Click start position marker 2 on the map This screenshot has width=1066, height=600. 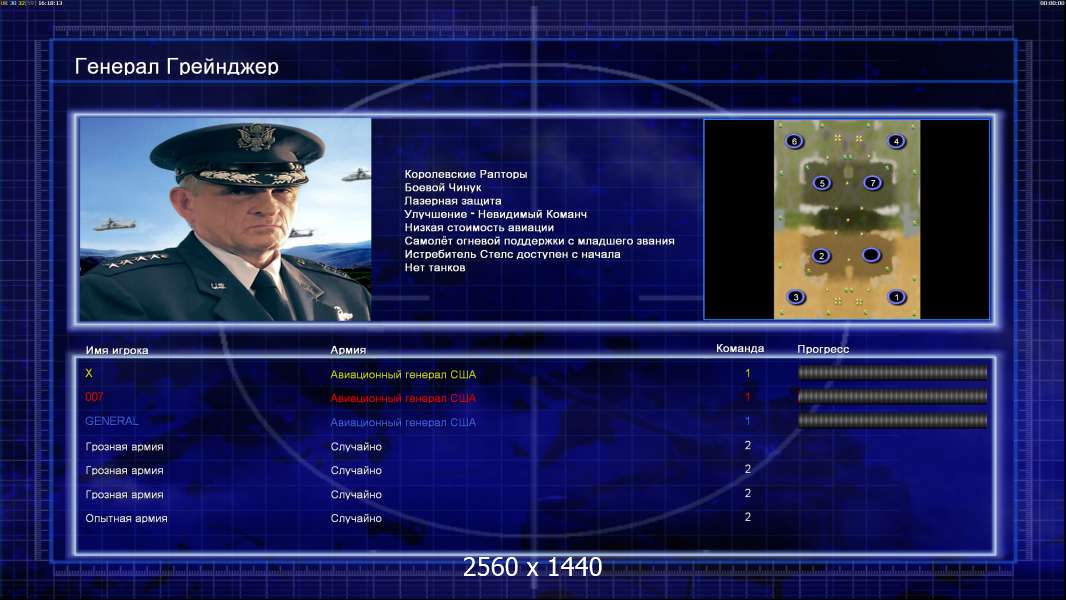click(x=821, y=256)
